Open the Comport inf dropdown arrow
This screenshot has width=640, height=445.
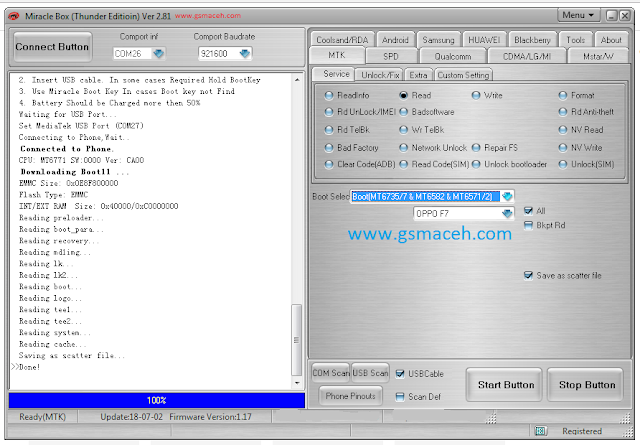[158, 53]
